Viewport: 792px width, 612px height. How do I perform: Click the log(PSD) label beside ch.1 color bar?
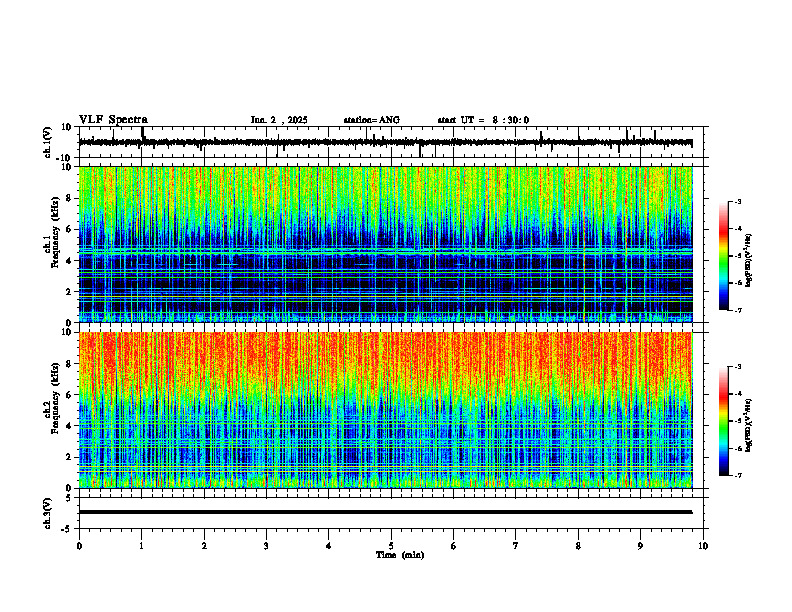coord(749,261)
